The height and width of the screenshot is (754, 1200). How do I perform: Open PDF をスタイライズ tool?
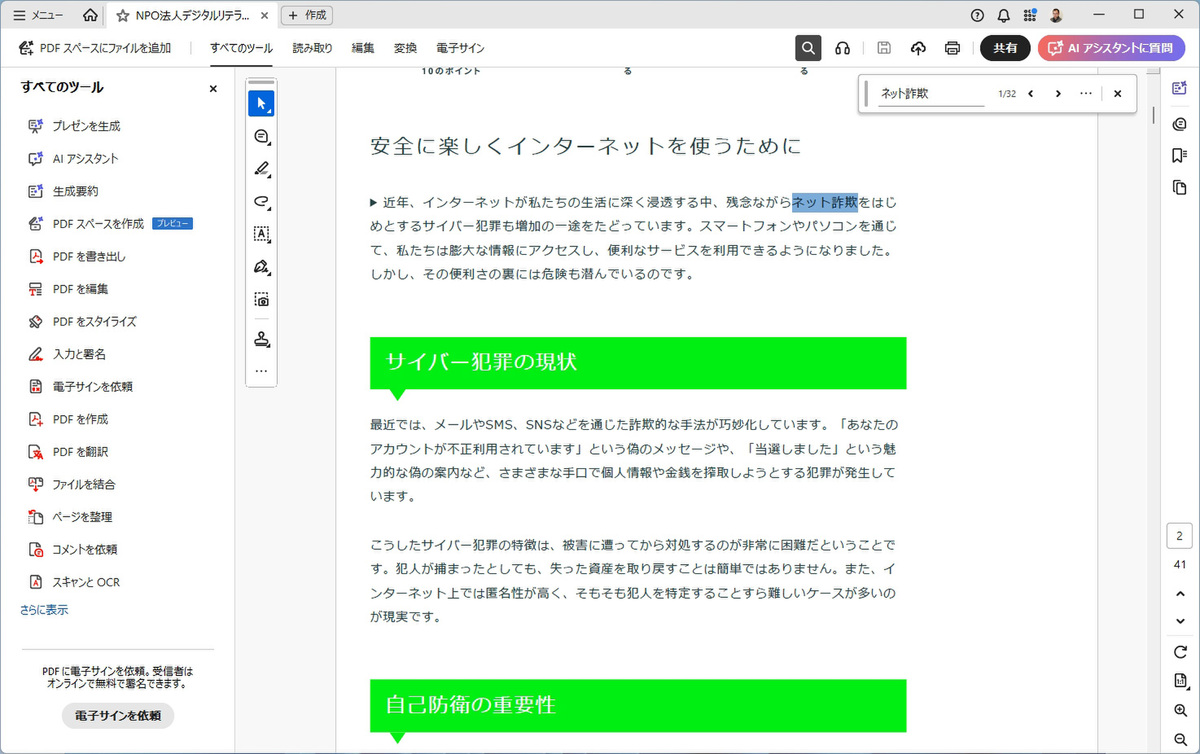pos(82,321)
